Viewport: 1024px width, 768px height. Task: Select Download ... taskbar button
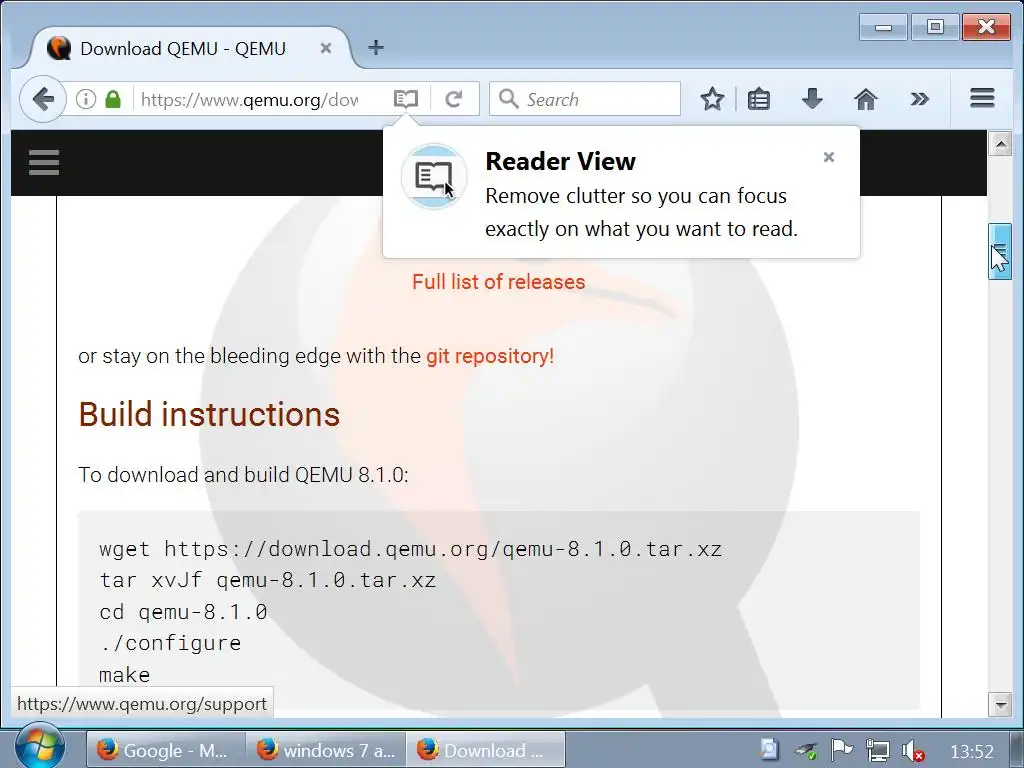pyautogui.click(x=485, y=750)
